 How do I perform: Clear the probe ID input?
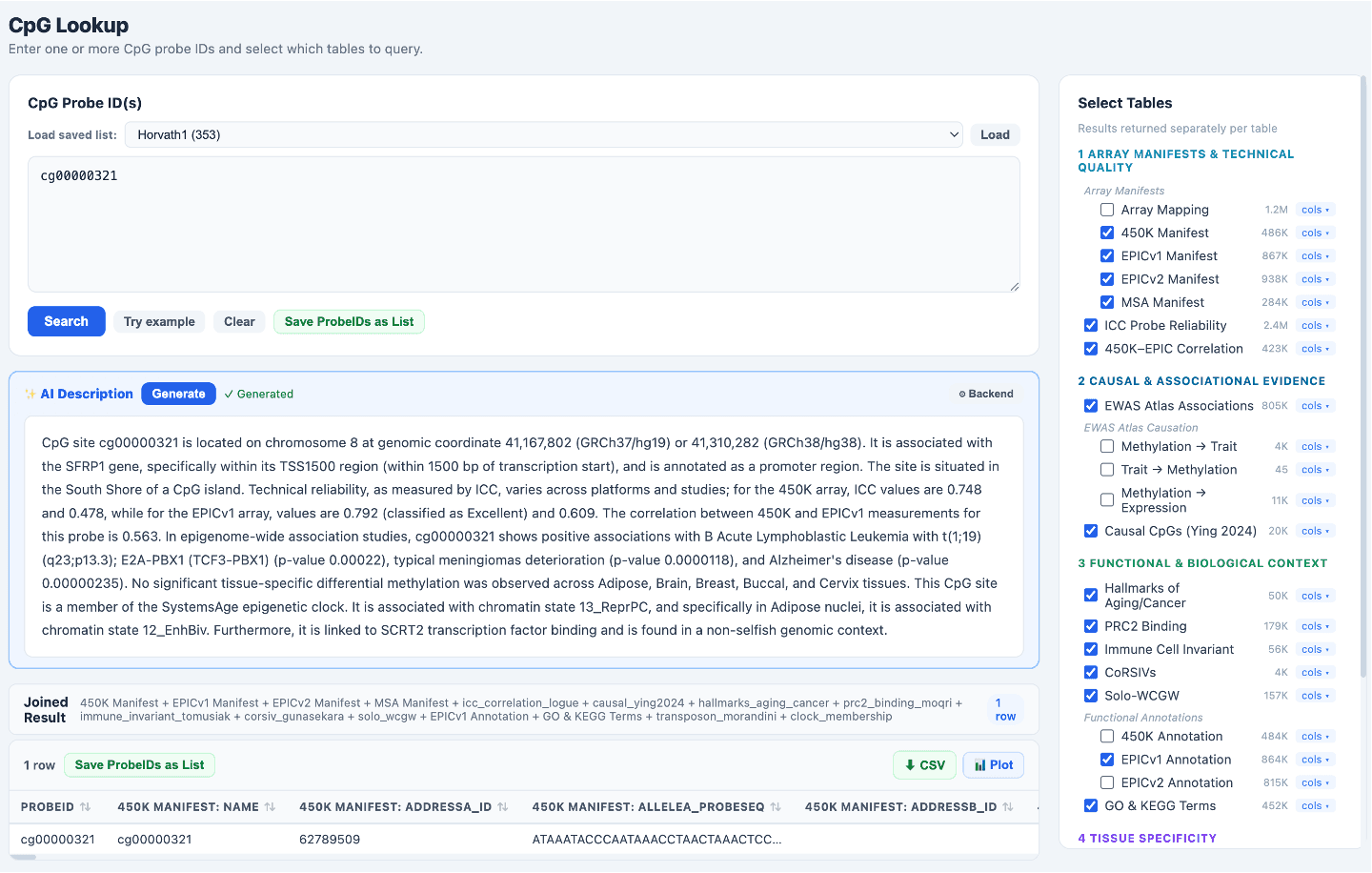click(x=239, y=322)
